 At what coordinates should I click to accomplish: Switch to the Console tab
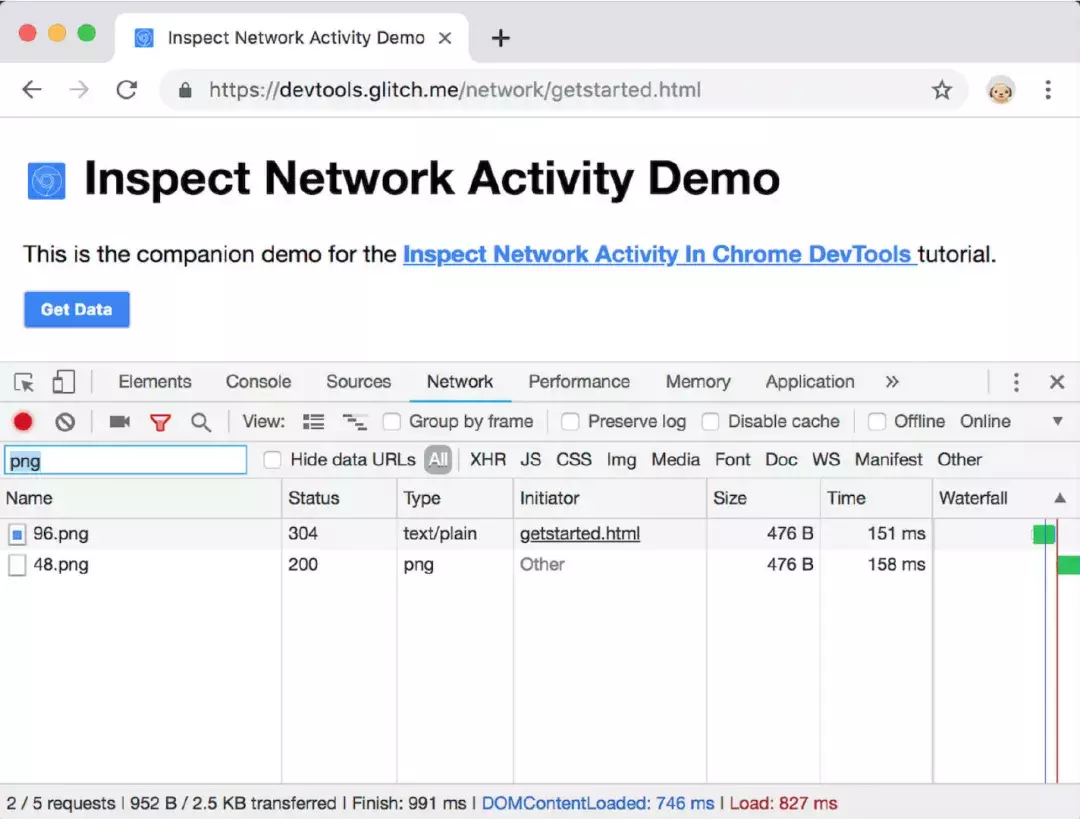258,382
